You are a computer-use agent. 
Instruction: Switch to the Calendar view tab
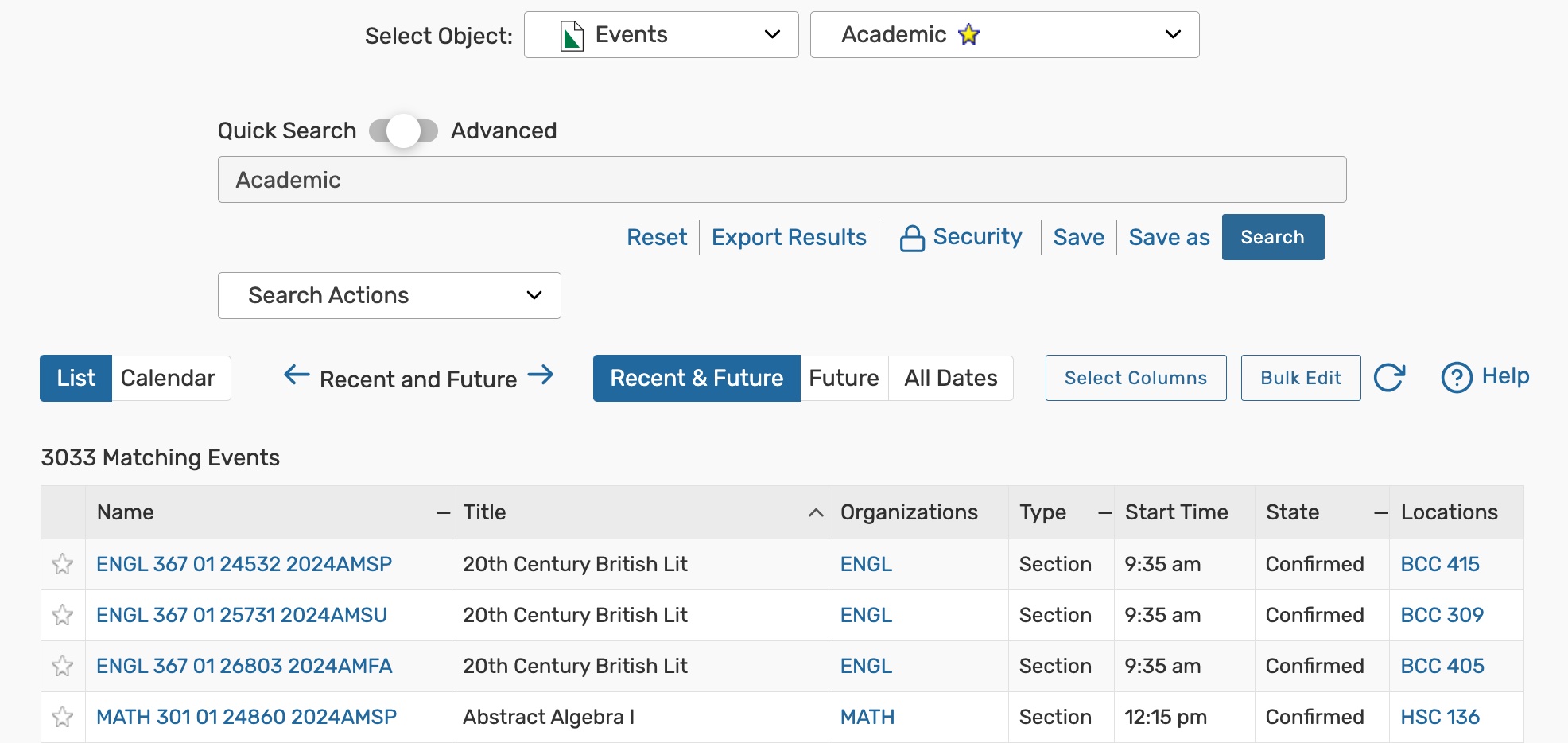coord(169,379)
